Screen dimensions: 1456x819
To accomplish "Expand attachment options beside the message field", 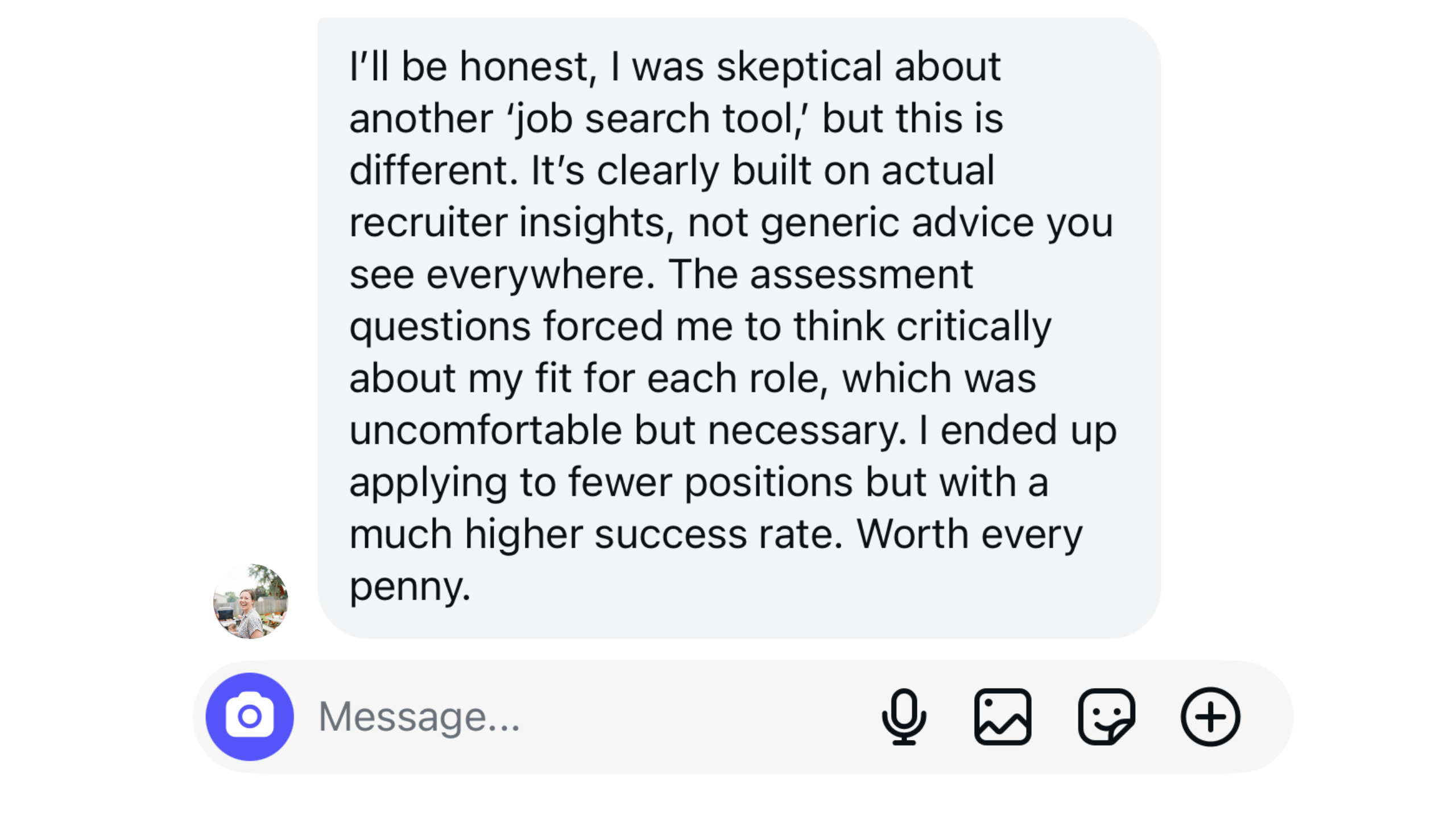I will point(1209,715).
